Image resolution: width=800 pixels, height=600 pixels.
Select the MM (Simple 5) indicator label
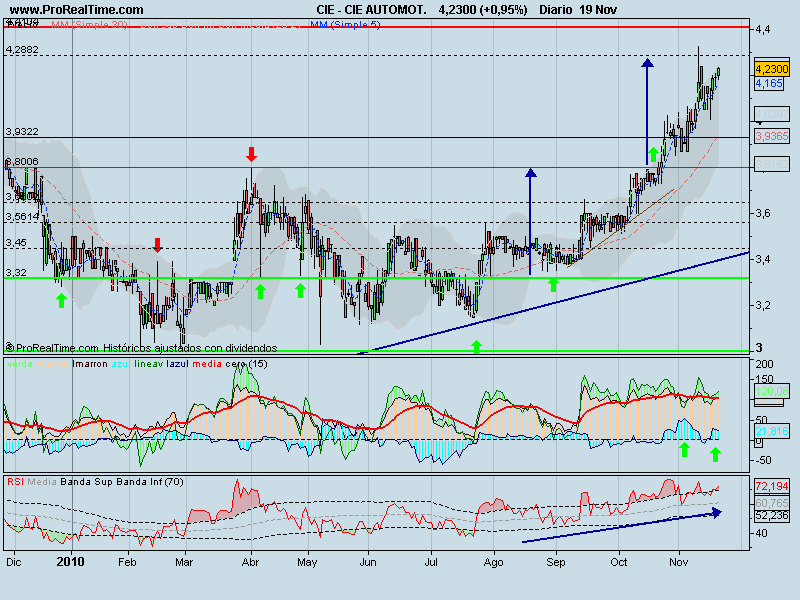pos(345,24)
